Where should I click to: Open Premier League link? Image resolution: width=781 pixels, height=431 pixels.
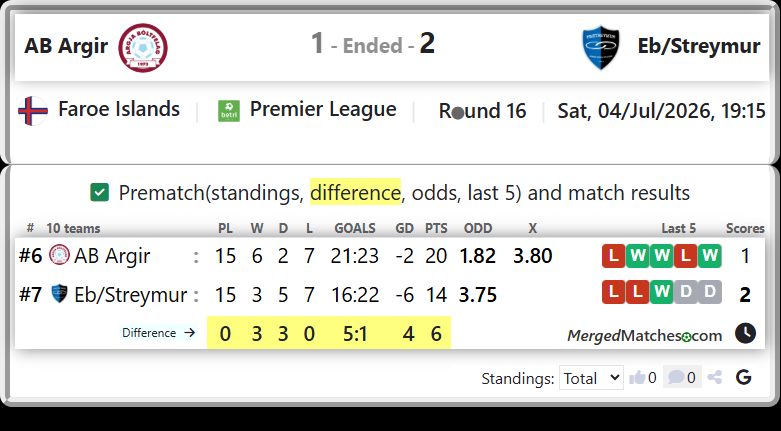323,109
